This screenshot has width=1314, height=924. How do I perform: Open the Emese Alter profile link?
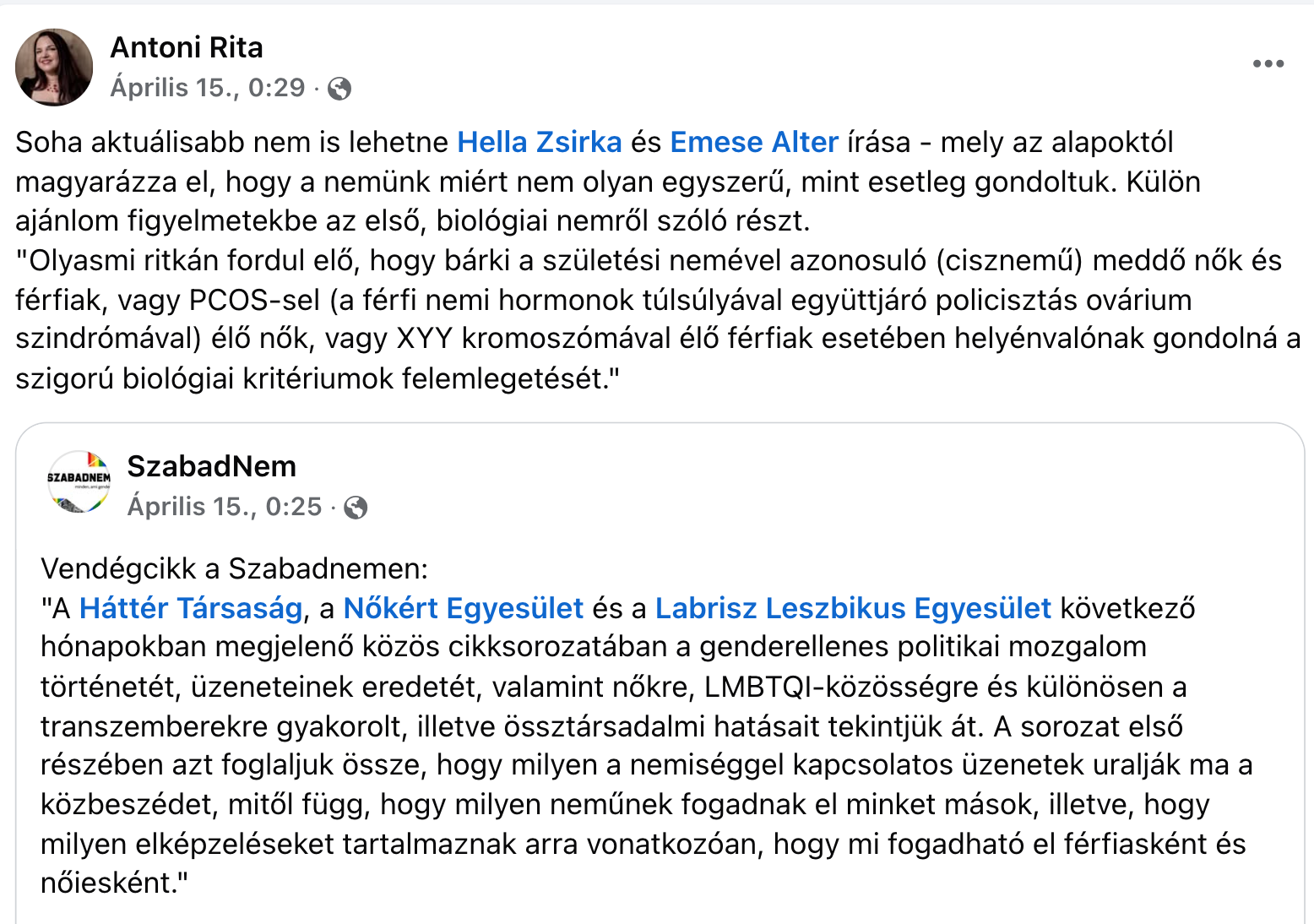[x=753, y=142]
